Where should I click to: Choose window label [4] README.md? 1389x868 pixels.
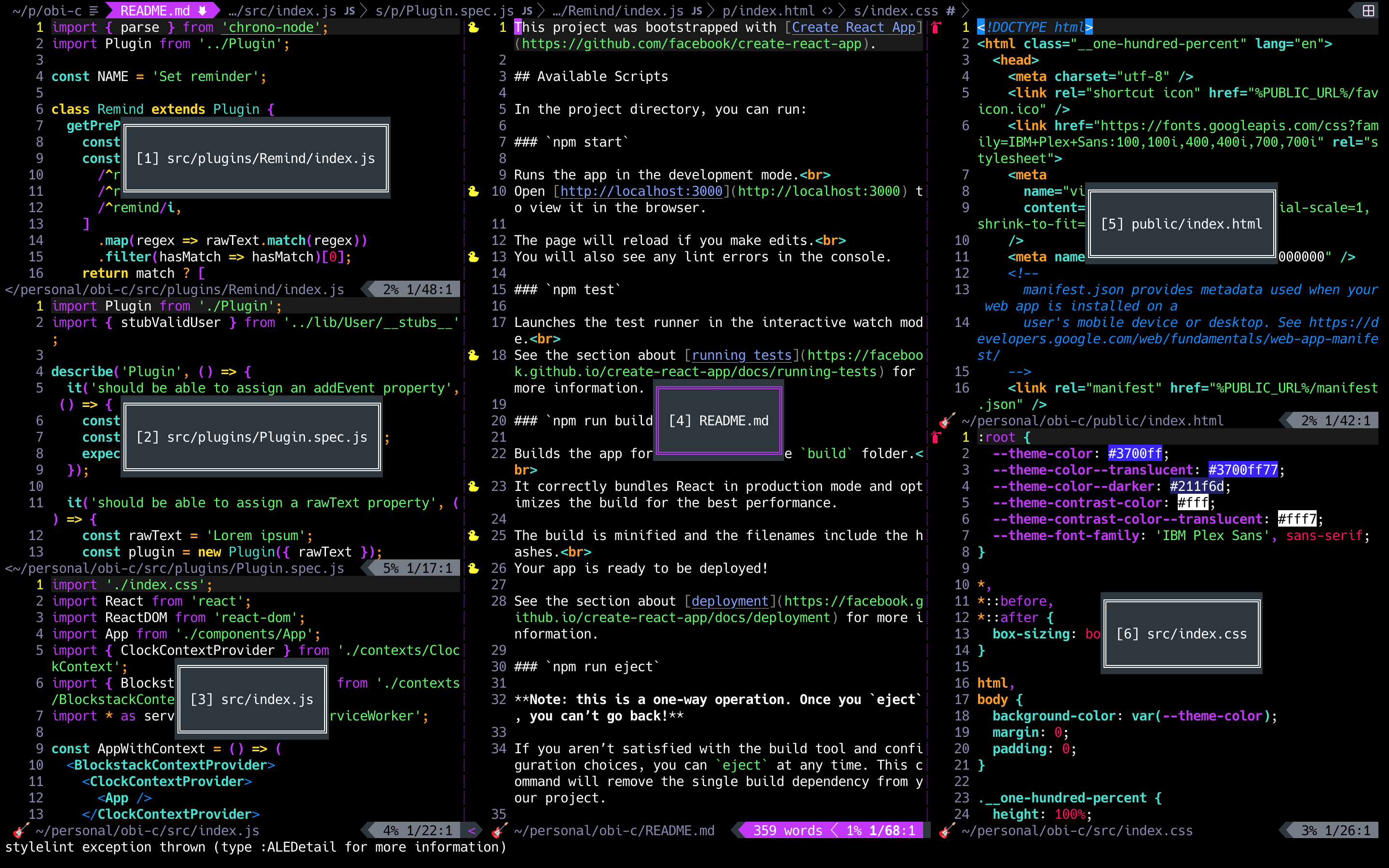click(x=719, y=421)
